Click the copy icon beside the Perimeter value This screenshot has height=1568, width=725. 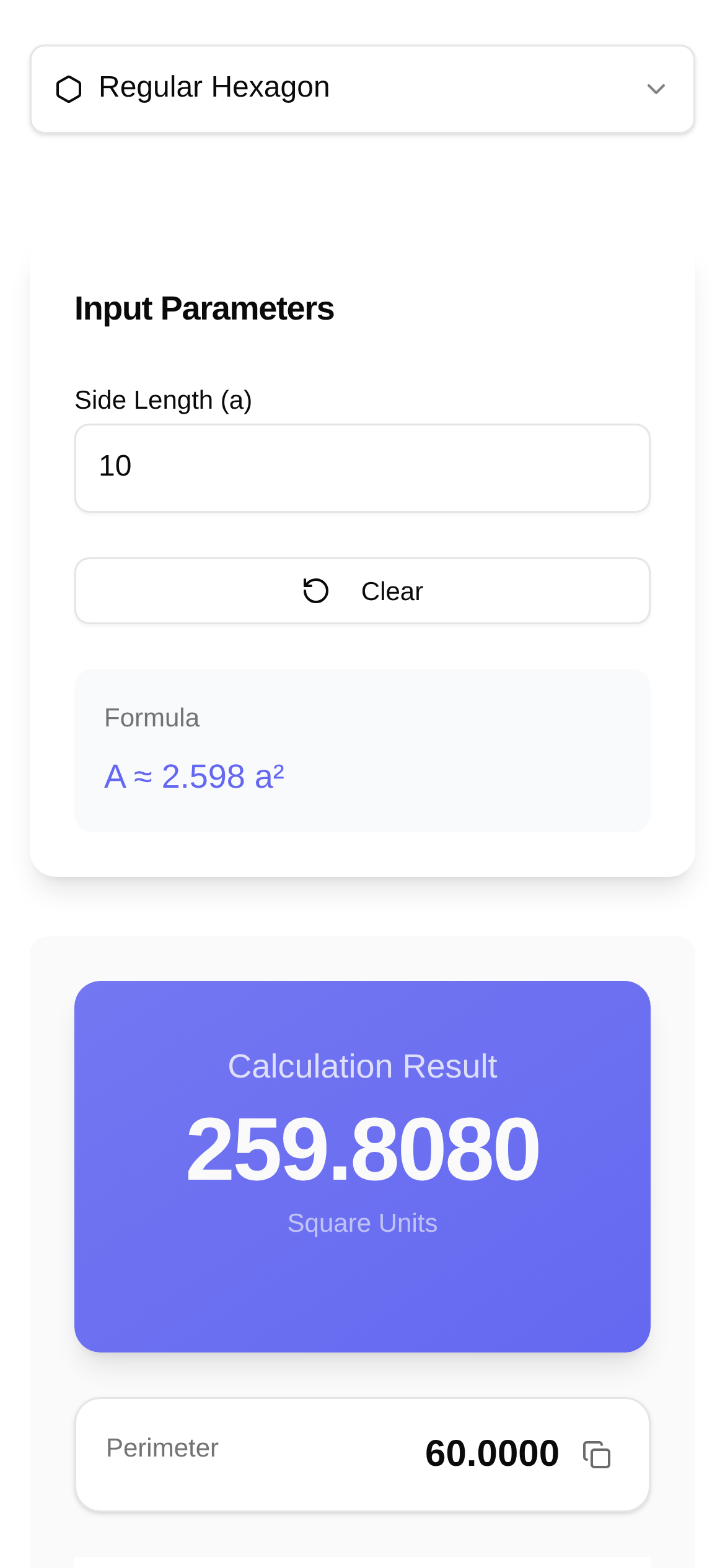(597, 1455)
